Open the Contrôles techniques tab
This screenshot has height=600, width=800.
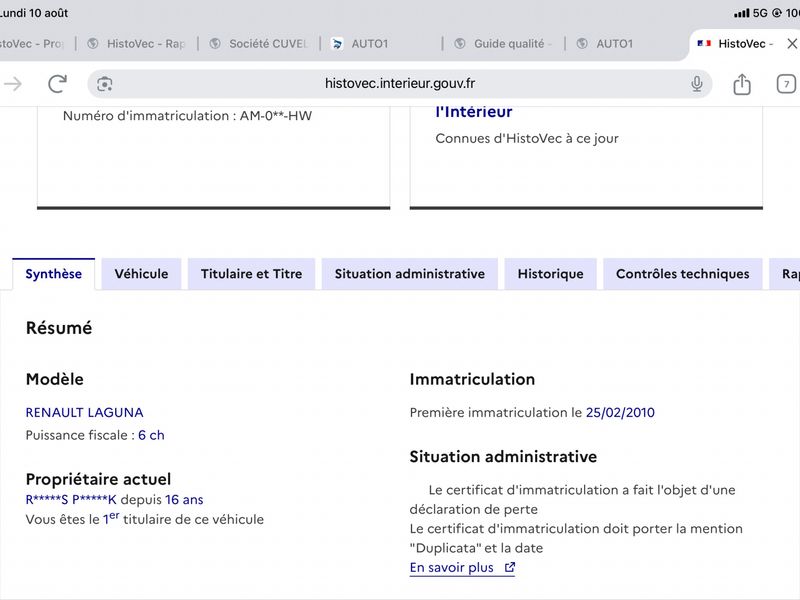(683, 274)
